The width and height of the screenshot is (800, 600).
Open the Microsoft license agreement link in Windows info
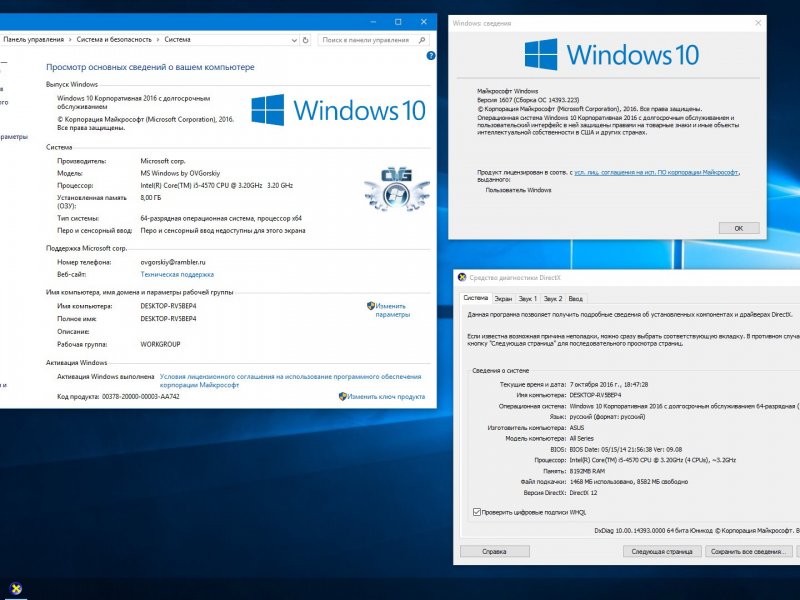click(656, 172)
